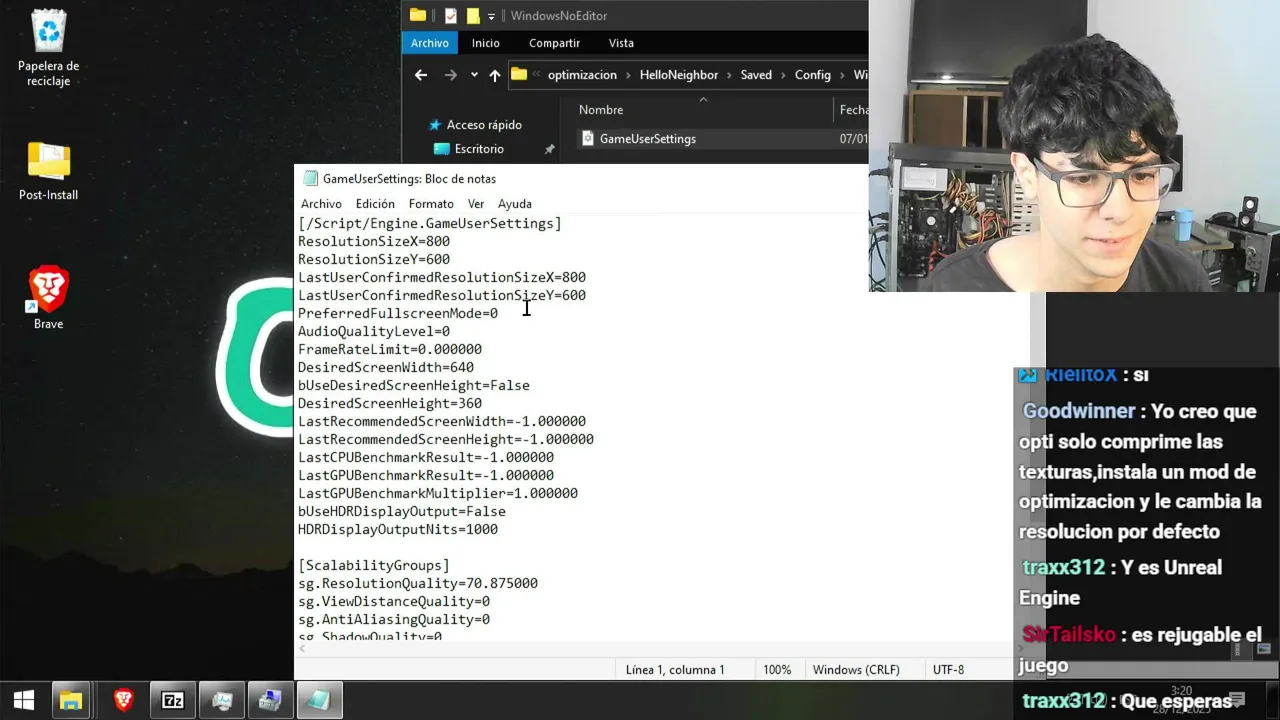
Task: Go back in File Explorer
Action: click(421, 75)
